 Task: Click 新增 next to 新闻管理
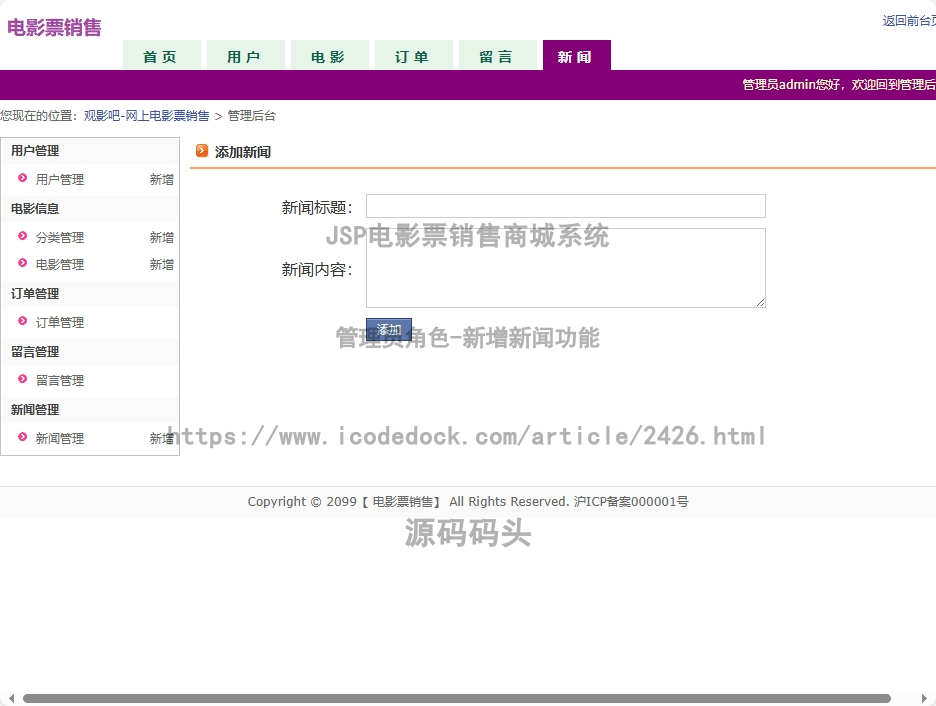coord(161,438)
